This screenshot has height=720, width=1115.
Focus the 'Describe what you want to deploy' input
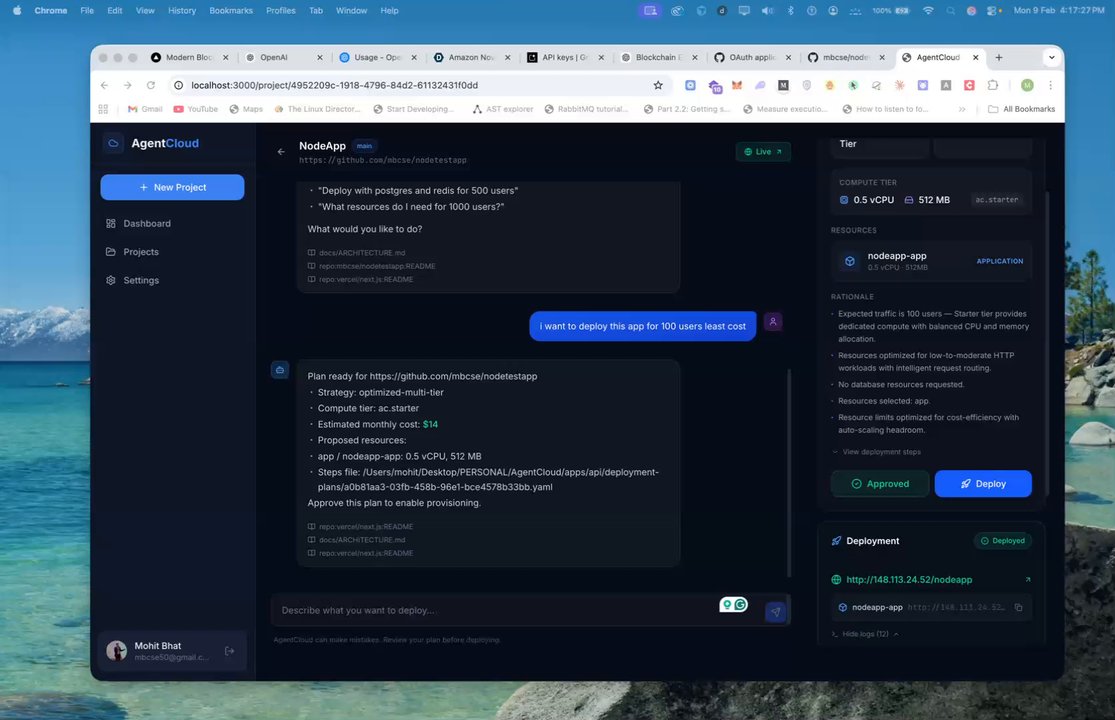pyautogui.click(x=498, y=610)
